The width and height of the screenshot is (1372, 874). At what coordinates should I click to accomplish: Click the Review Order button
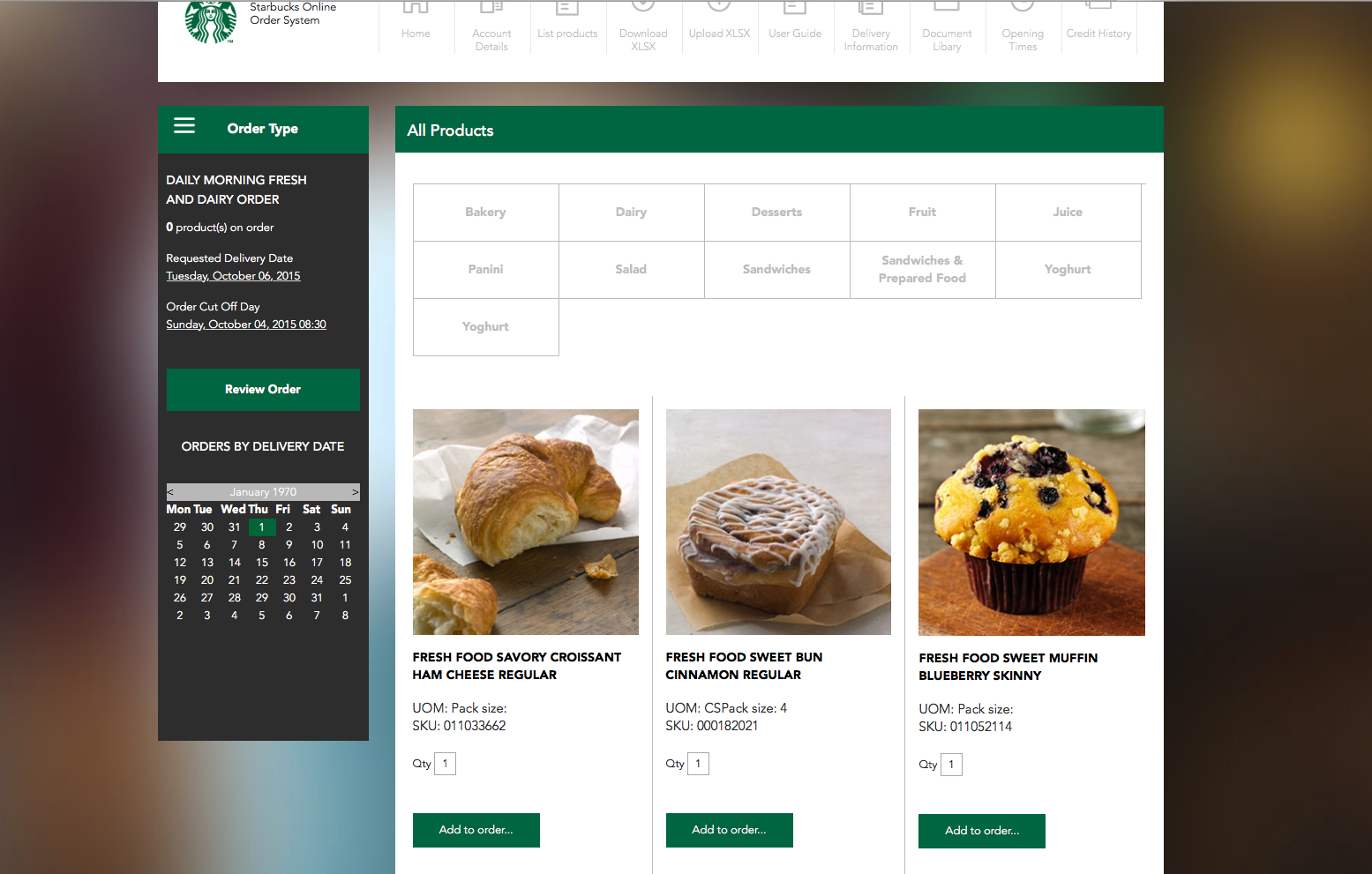pyautogui.click(x=263, y=389)
